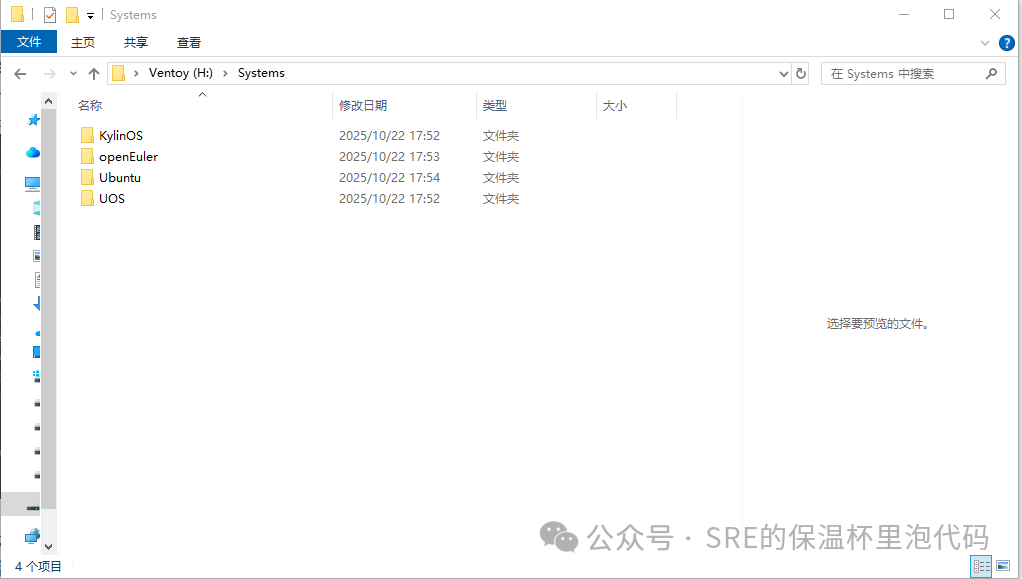Refresh the Systems folder view

(x=801, y=73)
